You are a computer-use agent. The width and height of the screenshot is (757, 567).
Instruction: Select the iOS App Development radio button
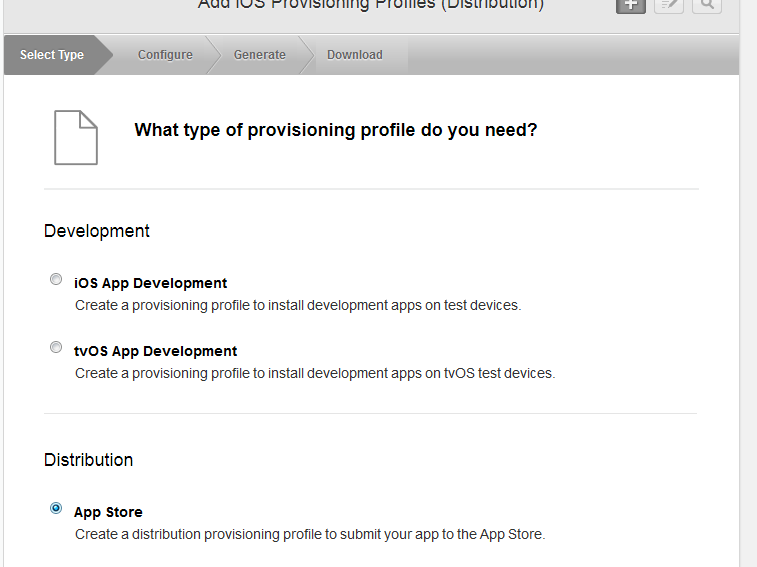tap(56, 280)
